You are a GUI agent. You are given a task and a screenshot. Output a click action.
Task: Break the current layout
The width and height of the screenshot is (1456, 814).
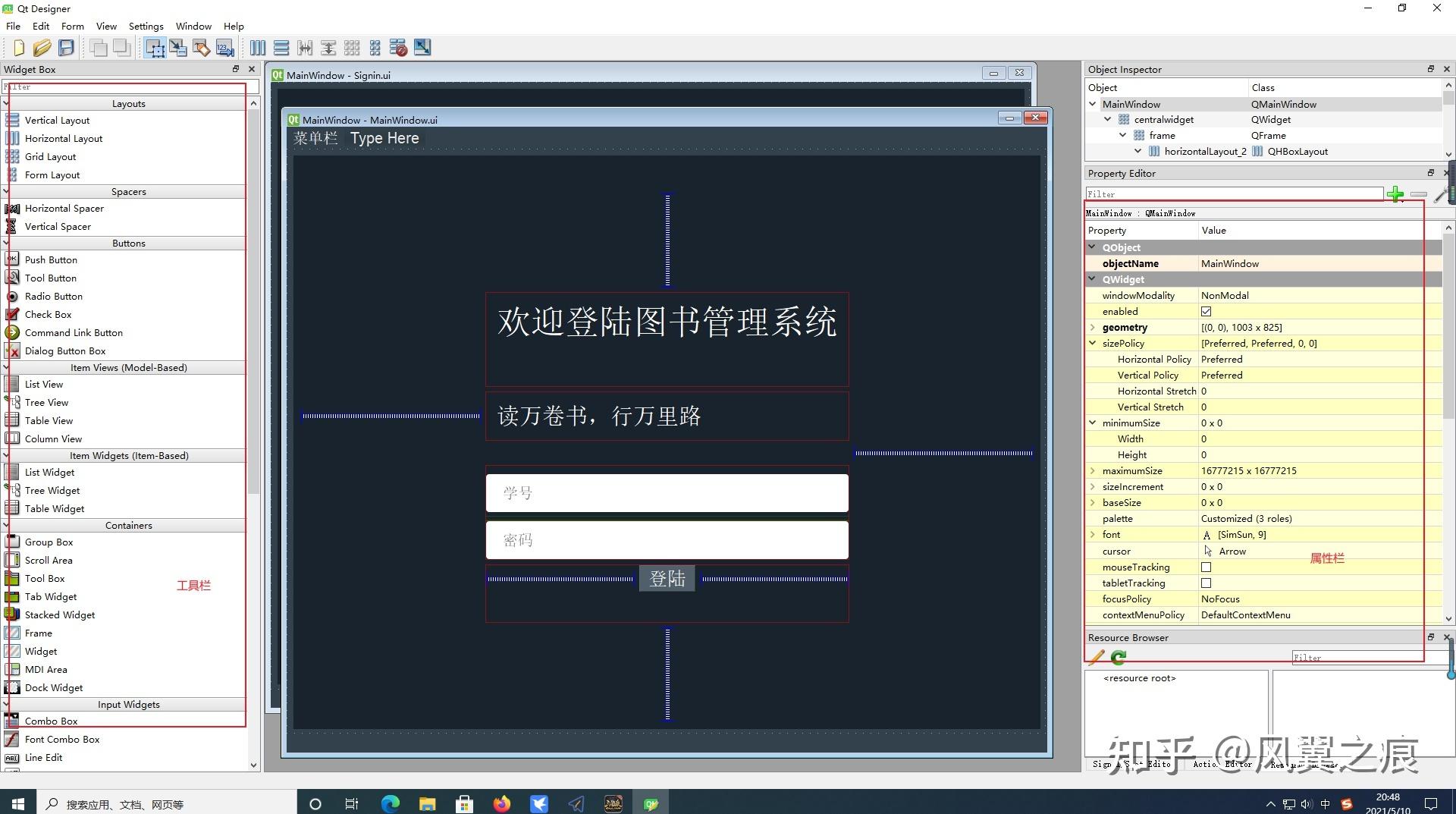[x=398, y=47]
